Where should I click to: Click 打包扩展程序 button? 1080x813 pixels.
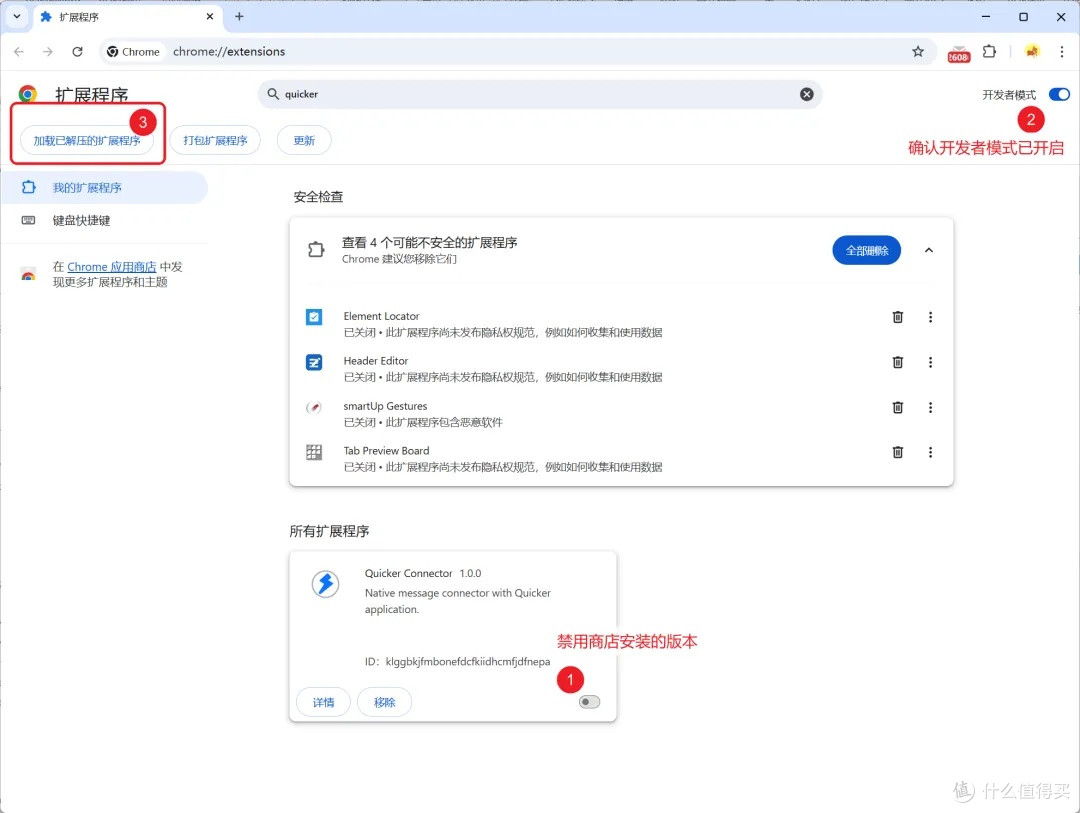tap(215, 141)
